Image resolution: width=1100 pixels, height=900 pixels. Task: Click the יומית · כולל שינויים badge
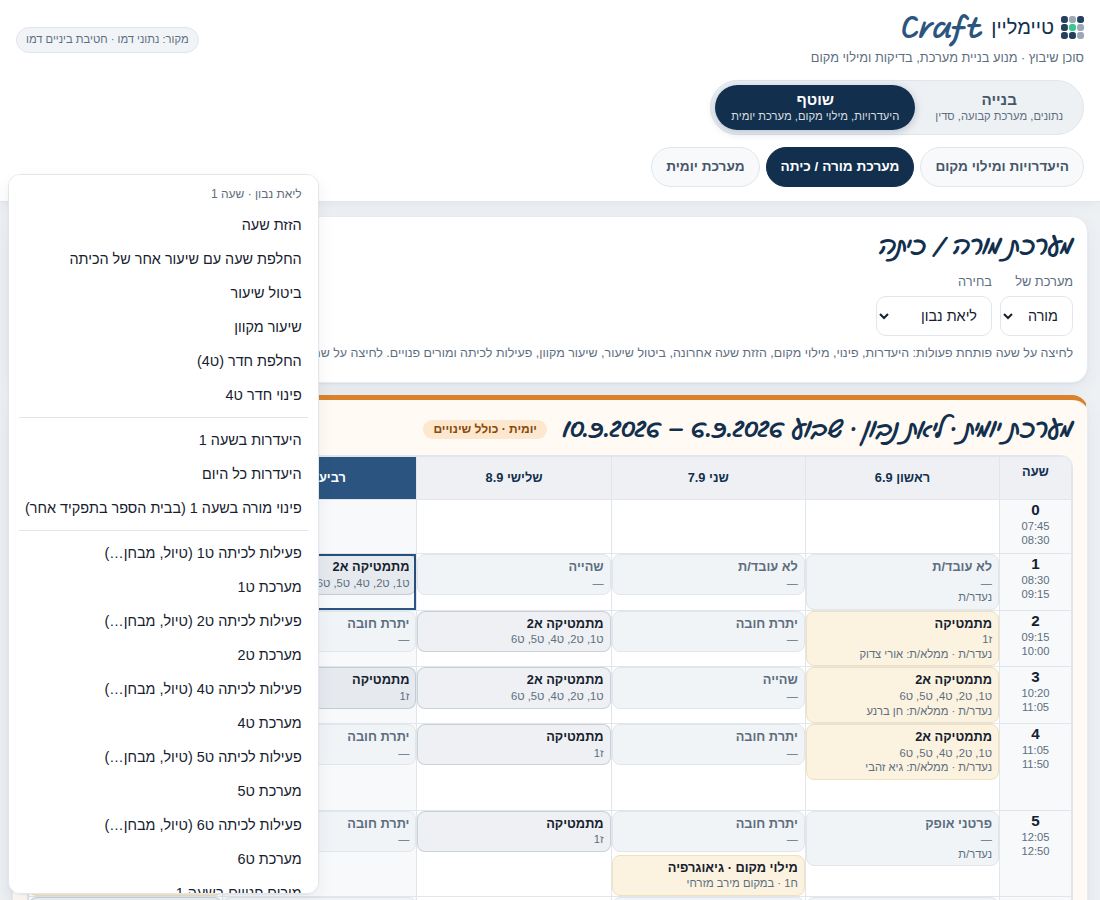[485, 429]
